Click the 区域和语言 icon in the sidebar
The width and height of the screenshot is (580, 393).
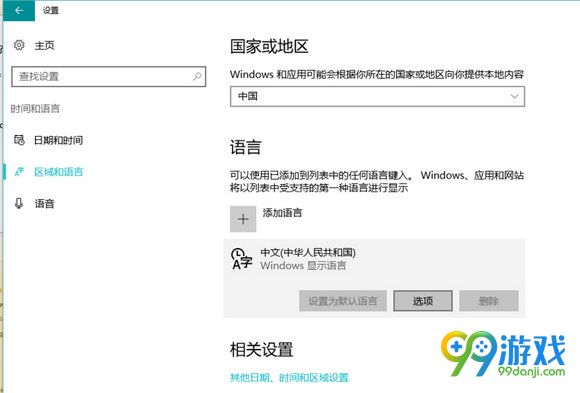point(19,172)
